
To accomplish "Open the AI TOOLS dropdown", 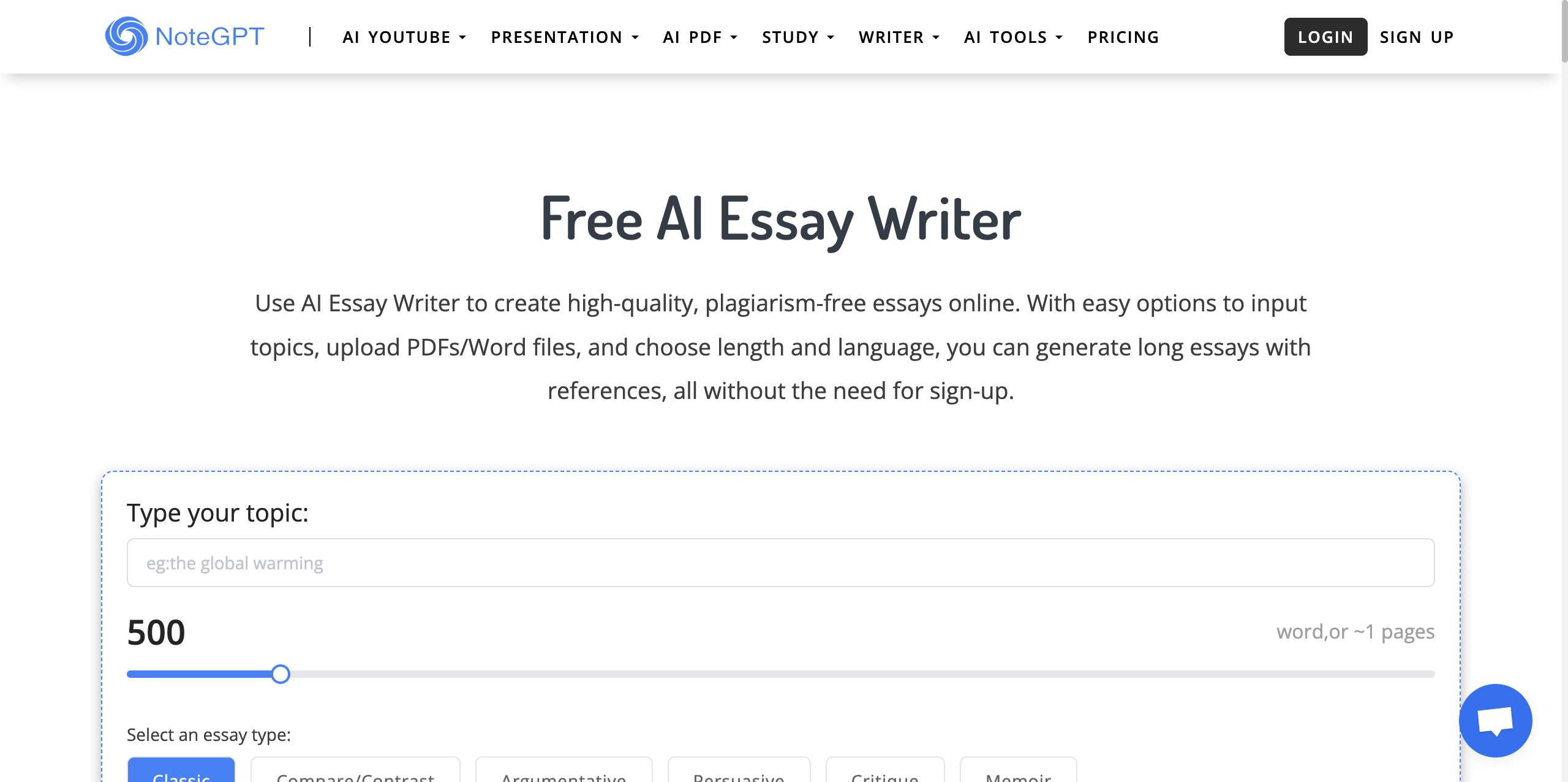I will tap(1012, 37).
